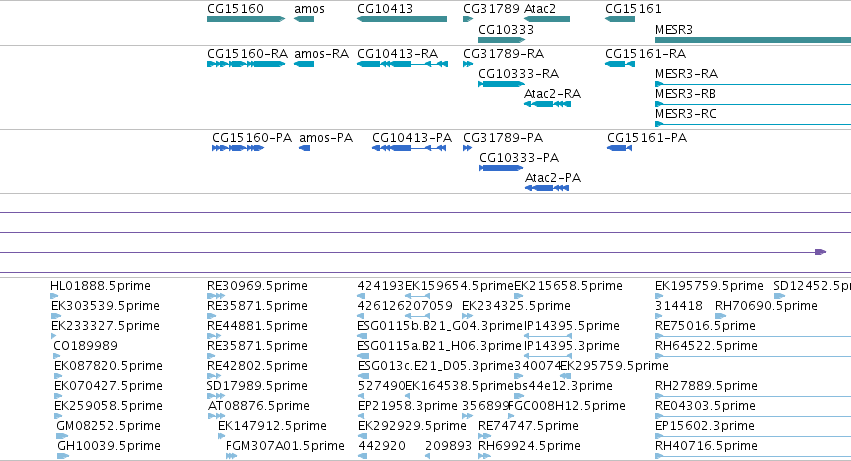The width and height of the screenshot is (851, 461).
Task: Select the amos-PA protein label
Action: [326, 138]
